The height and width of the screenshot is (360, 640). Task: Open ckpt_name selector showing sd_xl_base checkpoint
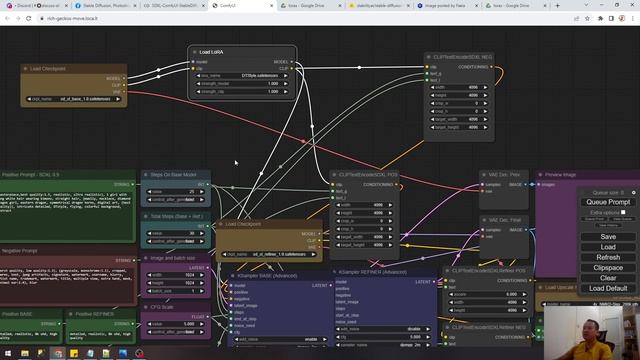pos(73,99)
